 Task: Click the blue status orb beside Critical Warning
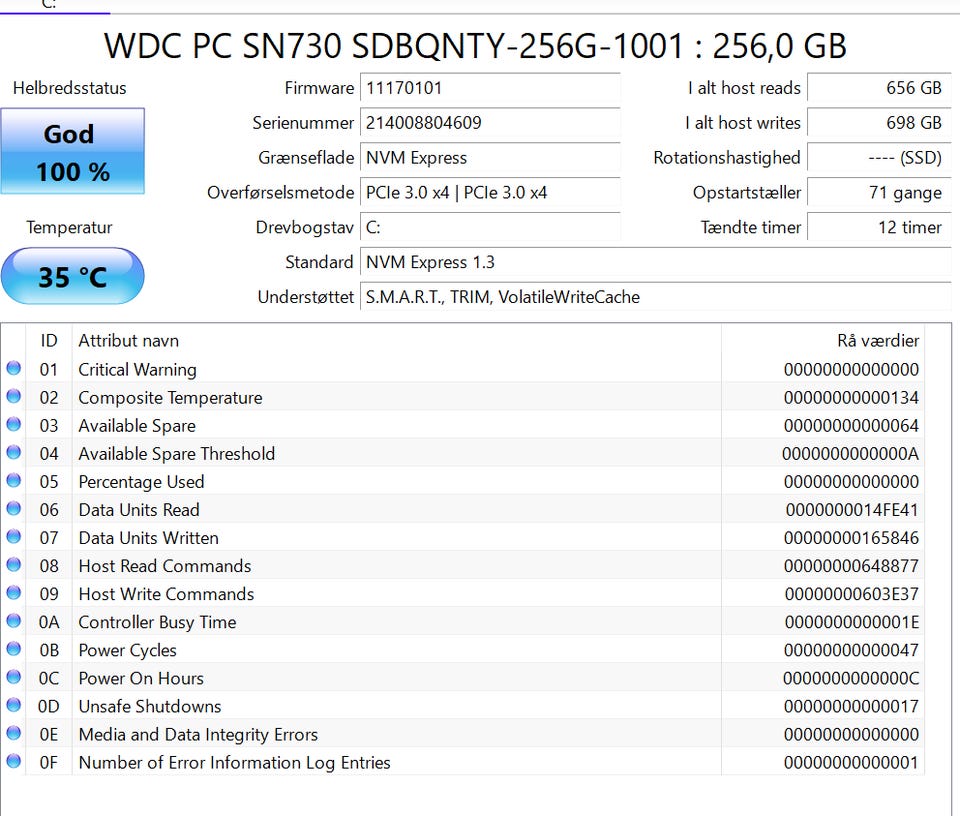(x=14, y=369)
